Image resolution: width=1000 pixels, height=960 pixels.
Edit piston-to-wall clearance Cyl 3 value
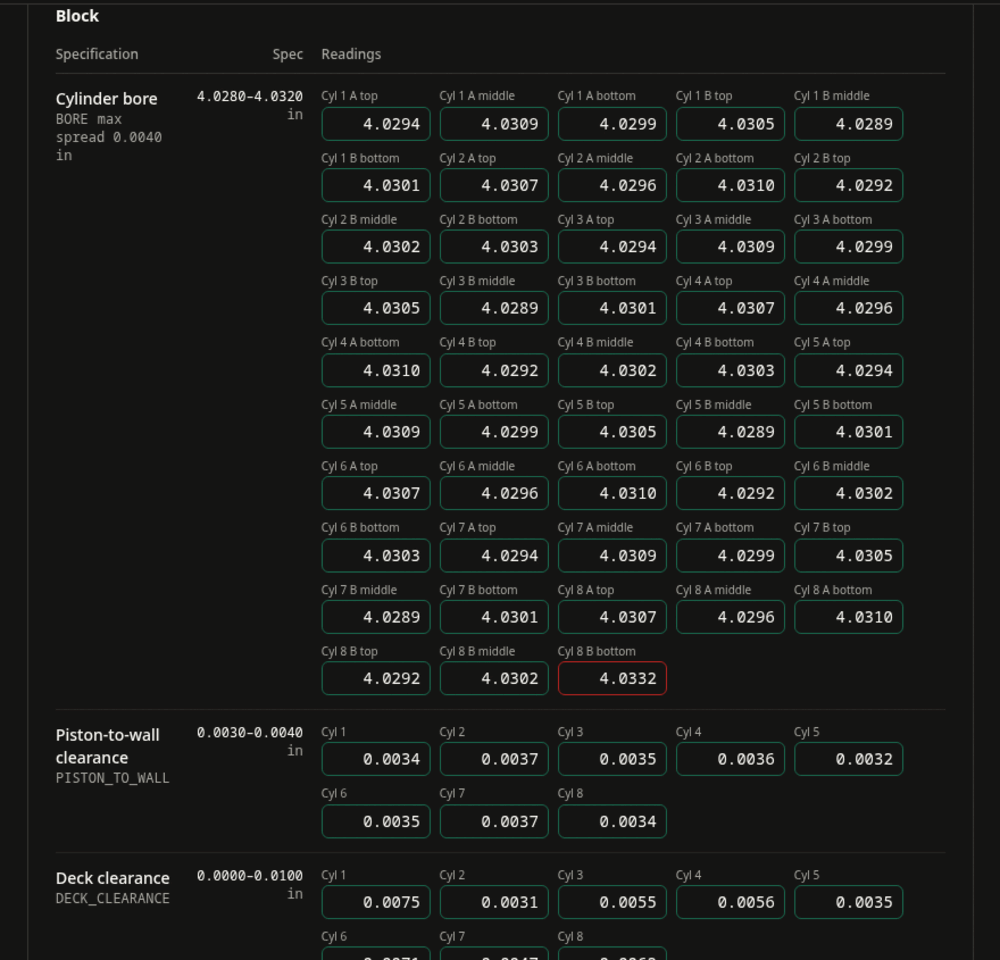click(612, 759)
